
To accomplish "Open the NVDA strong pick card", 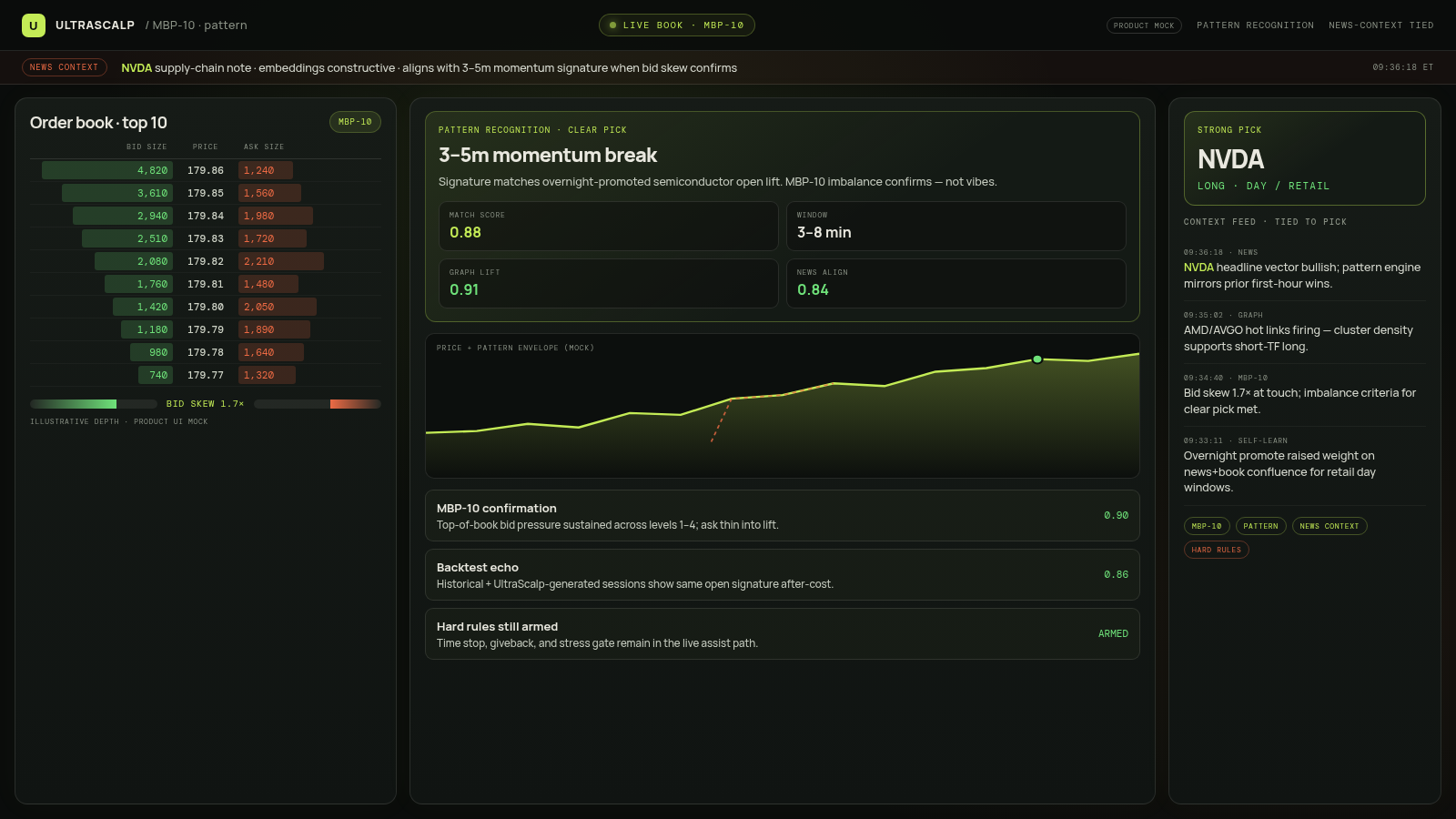I will 1305,158.
